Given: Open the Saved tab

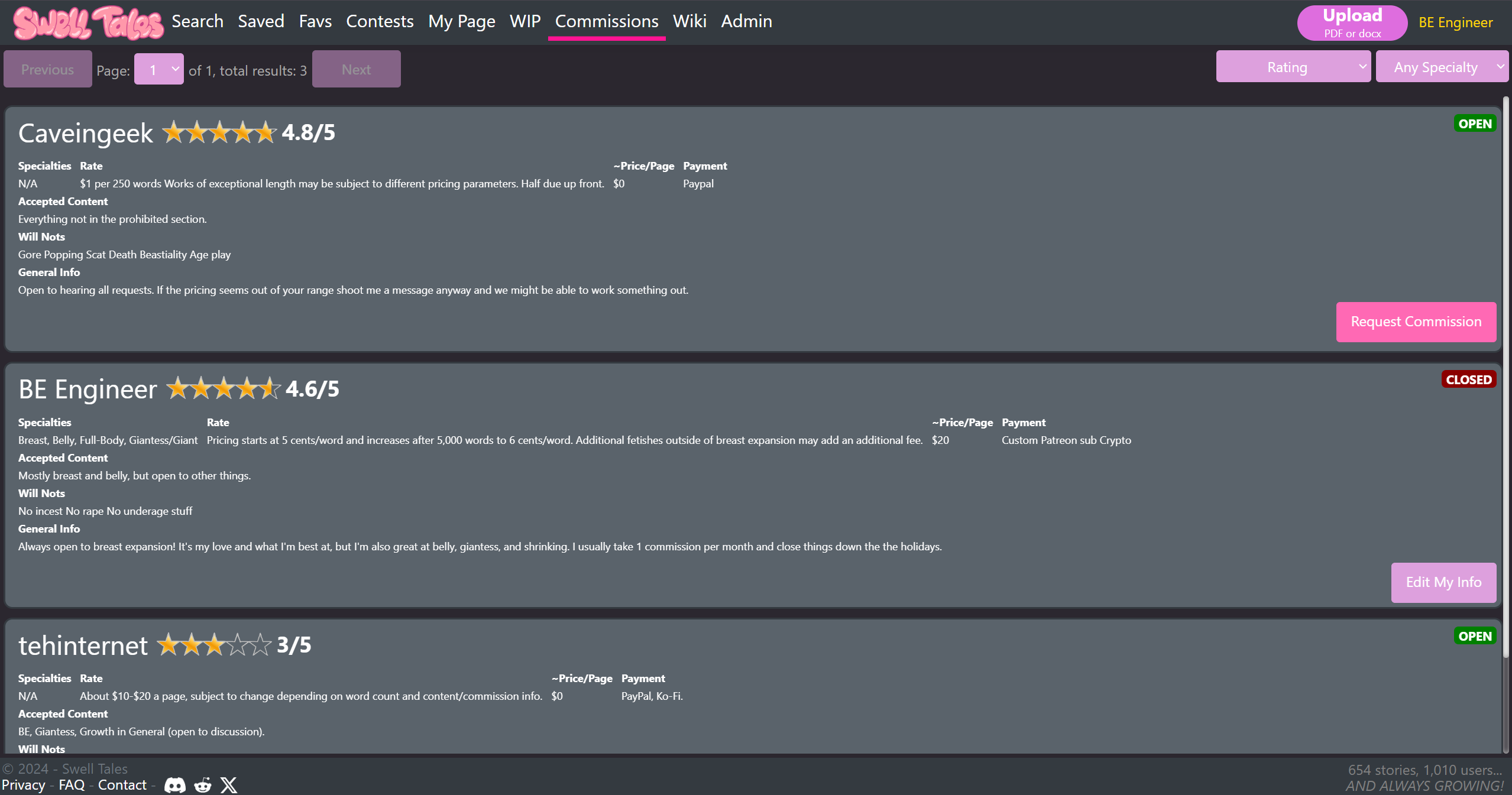Looking at the screenshot, I should pyautogui.click(x=261, y=21).
